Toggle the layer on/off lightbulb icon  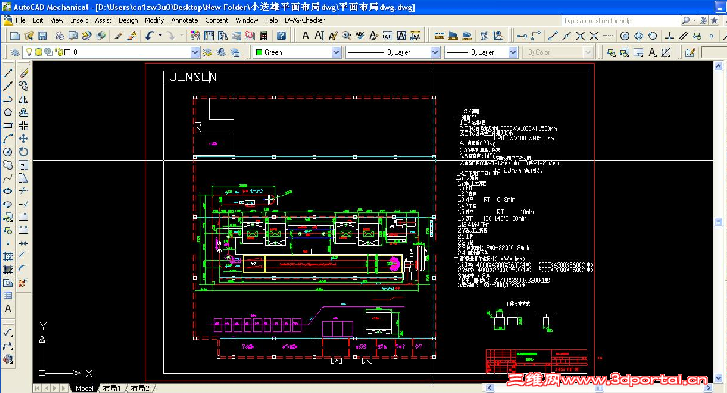point(29,52)
